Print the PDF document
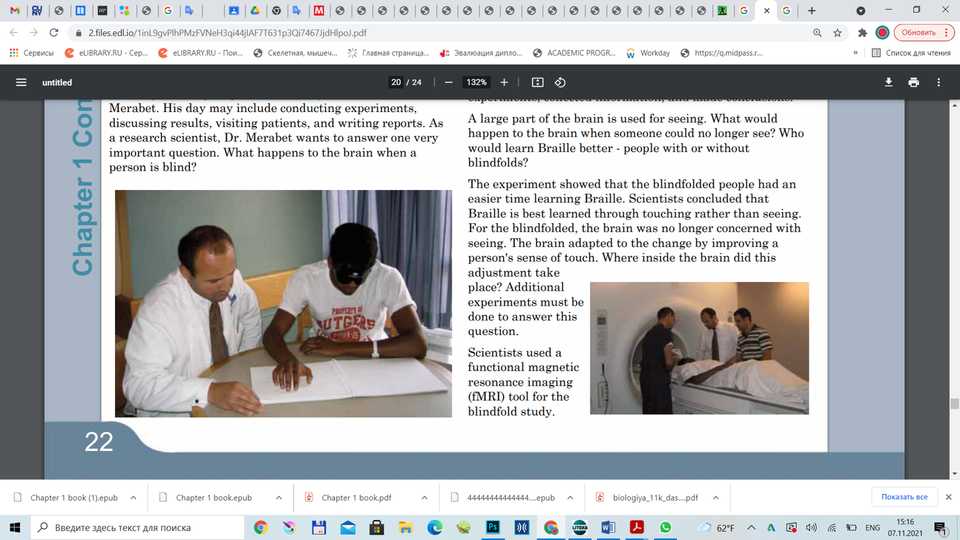The width and height of the screenshot is (960, 540). click(913, 82)
